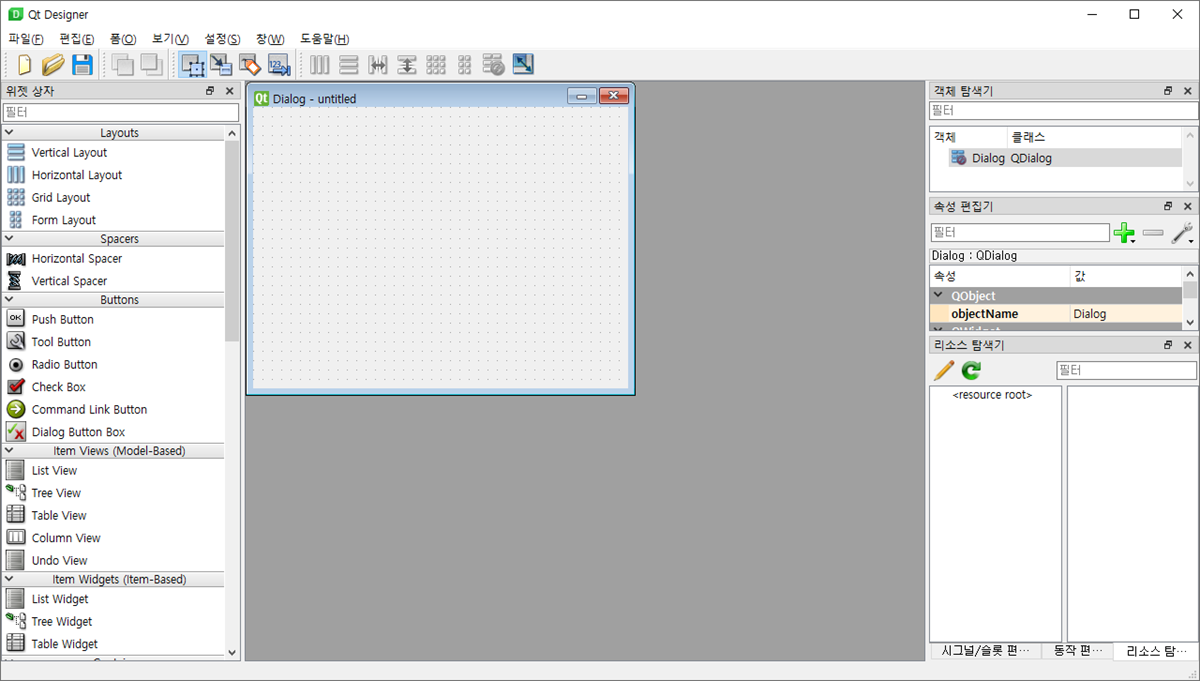Image resolution: width=1200 pixels, height=681 pixels.
Task: Open the 도움말(H) menu
Action: click(325, 39)
